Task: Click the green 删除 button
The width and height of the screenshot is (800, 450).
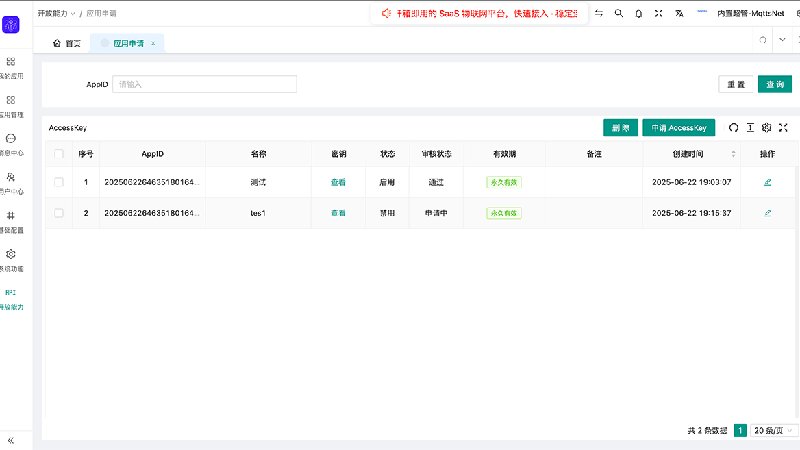Action: pos(620,128)
